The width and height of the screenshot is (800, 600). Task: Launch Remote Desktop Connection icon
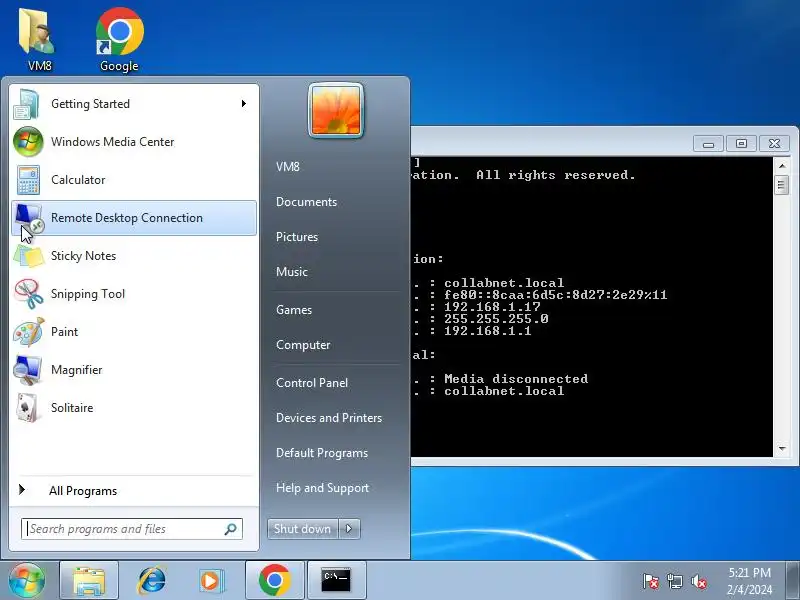click(x=28, y=218)
